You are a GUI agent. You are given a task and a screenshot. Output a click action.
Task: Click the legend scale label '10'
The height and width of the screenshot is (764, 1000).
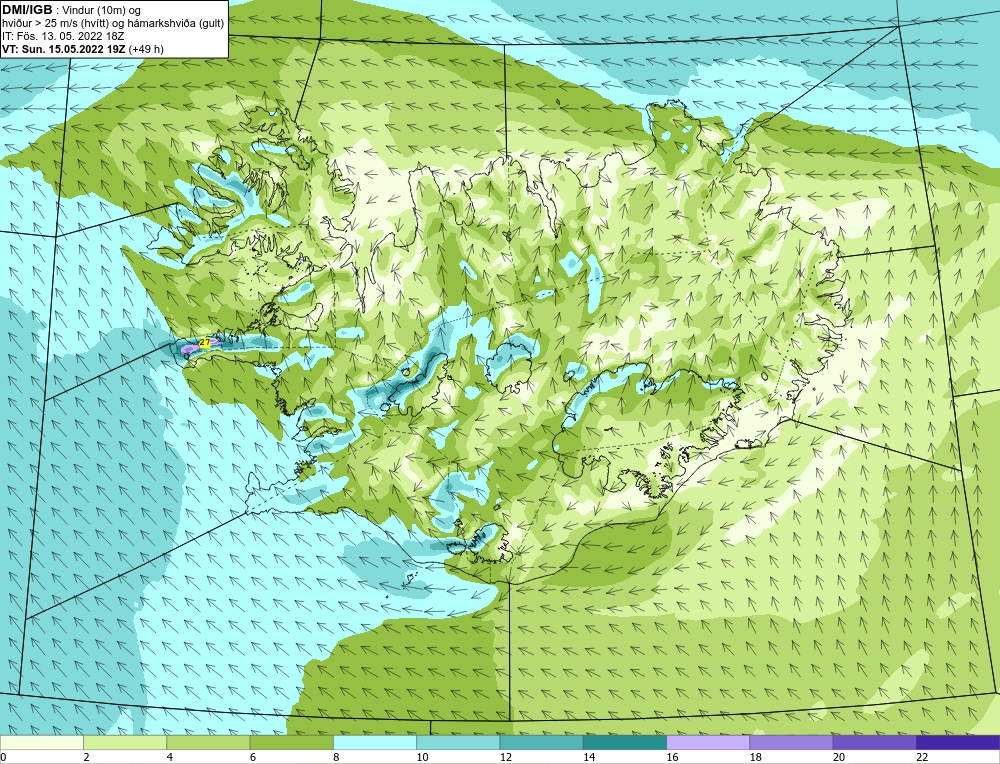click(x=422, y=757)
